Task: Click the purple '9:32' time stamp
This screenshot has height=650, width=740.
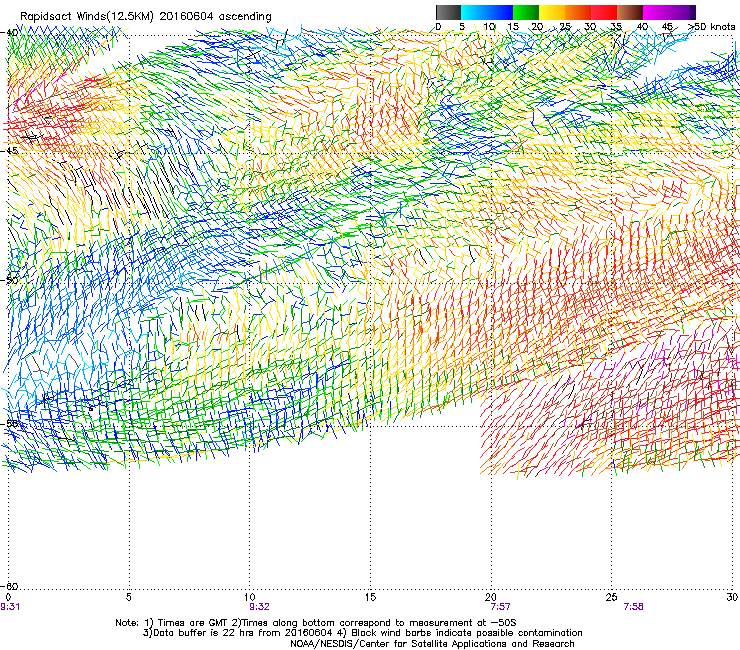Action: click(259, 607)
